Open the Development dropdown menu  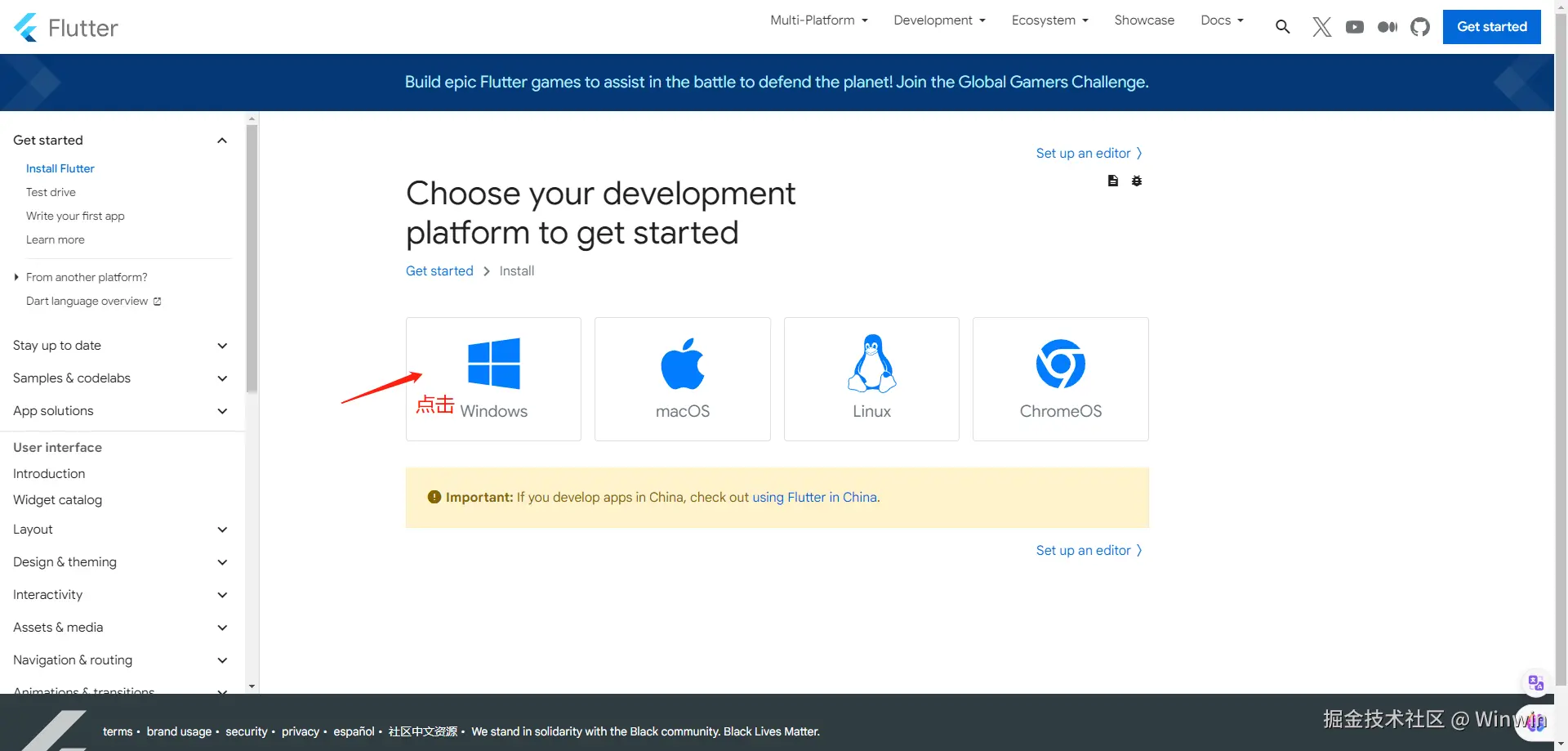(x=939, y=20)
